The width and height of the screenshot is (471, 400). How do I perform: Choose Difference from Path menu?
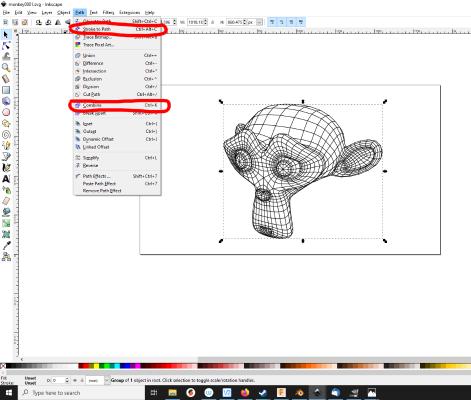pos(117,63)
